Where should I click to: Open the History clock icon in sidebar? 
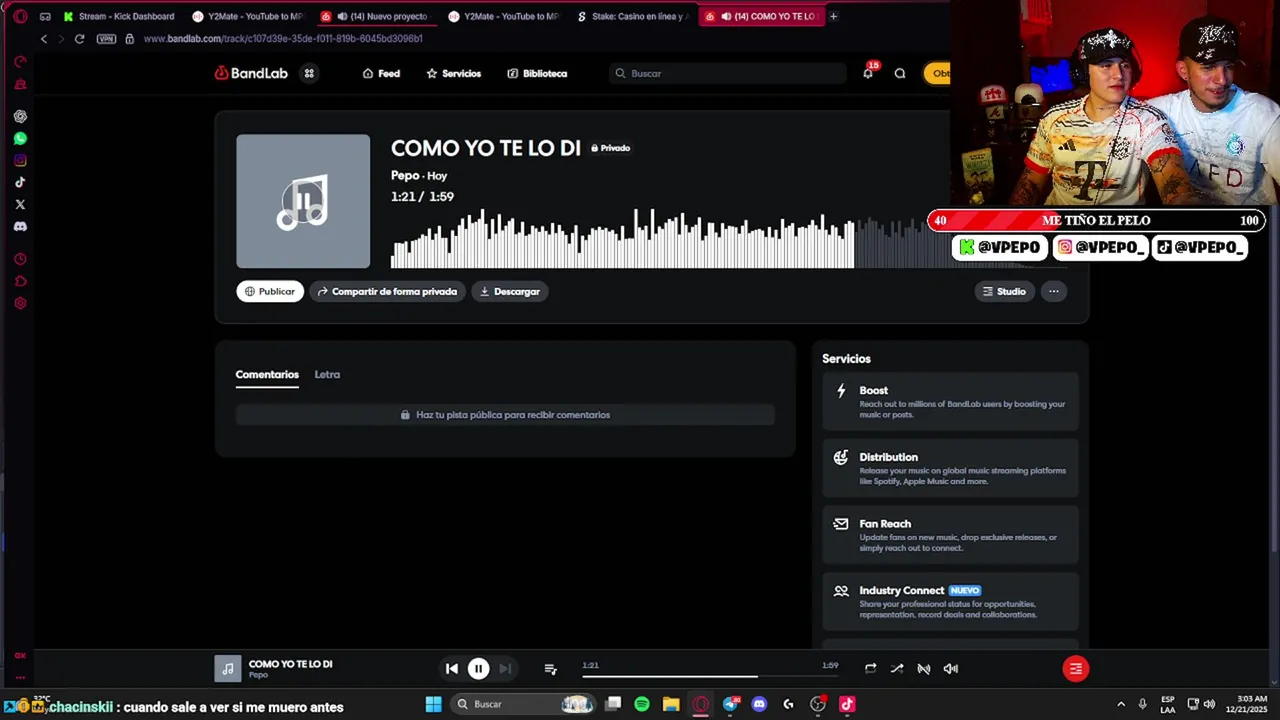click(20, 259)
